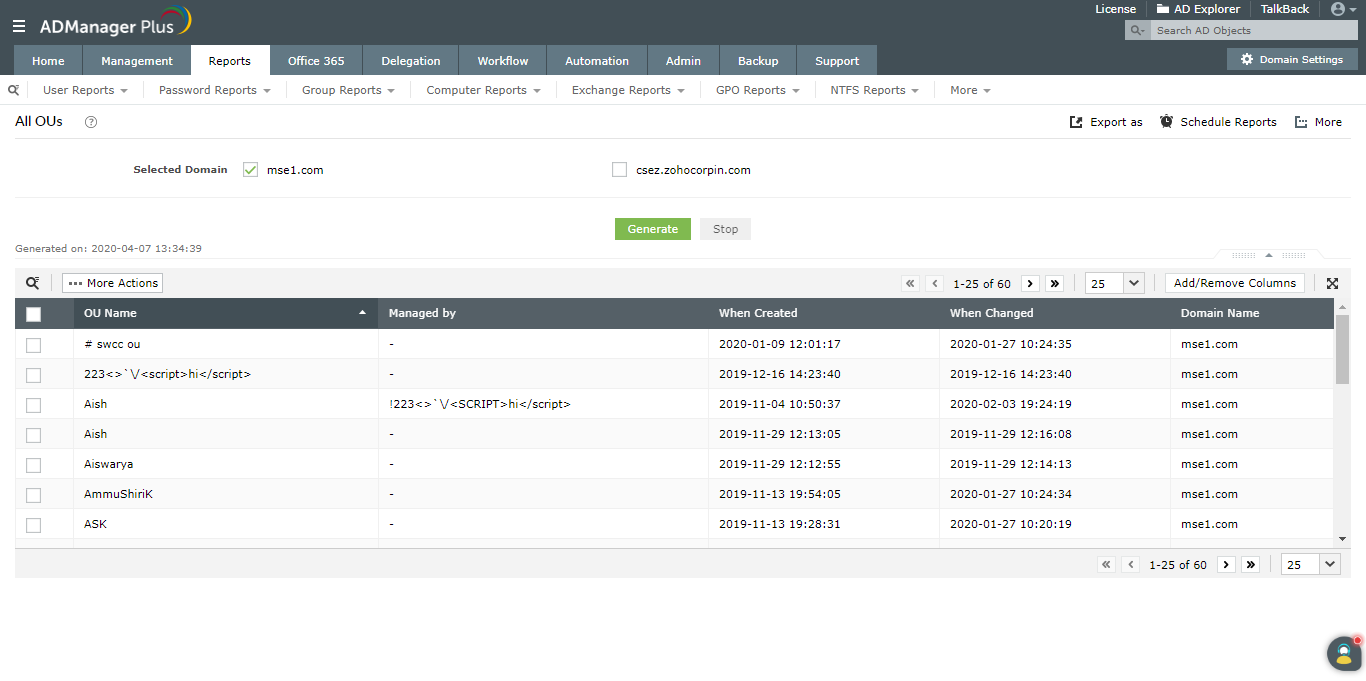The width and height of the screenshot is (1366, 681).
Task: Check the Aish row created 2019-11-04 checkbox
Action: tap(33, 405)
